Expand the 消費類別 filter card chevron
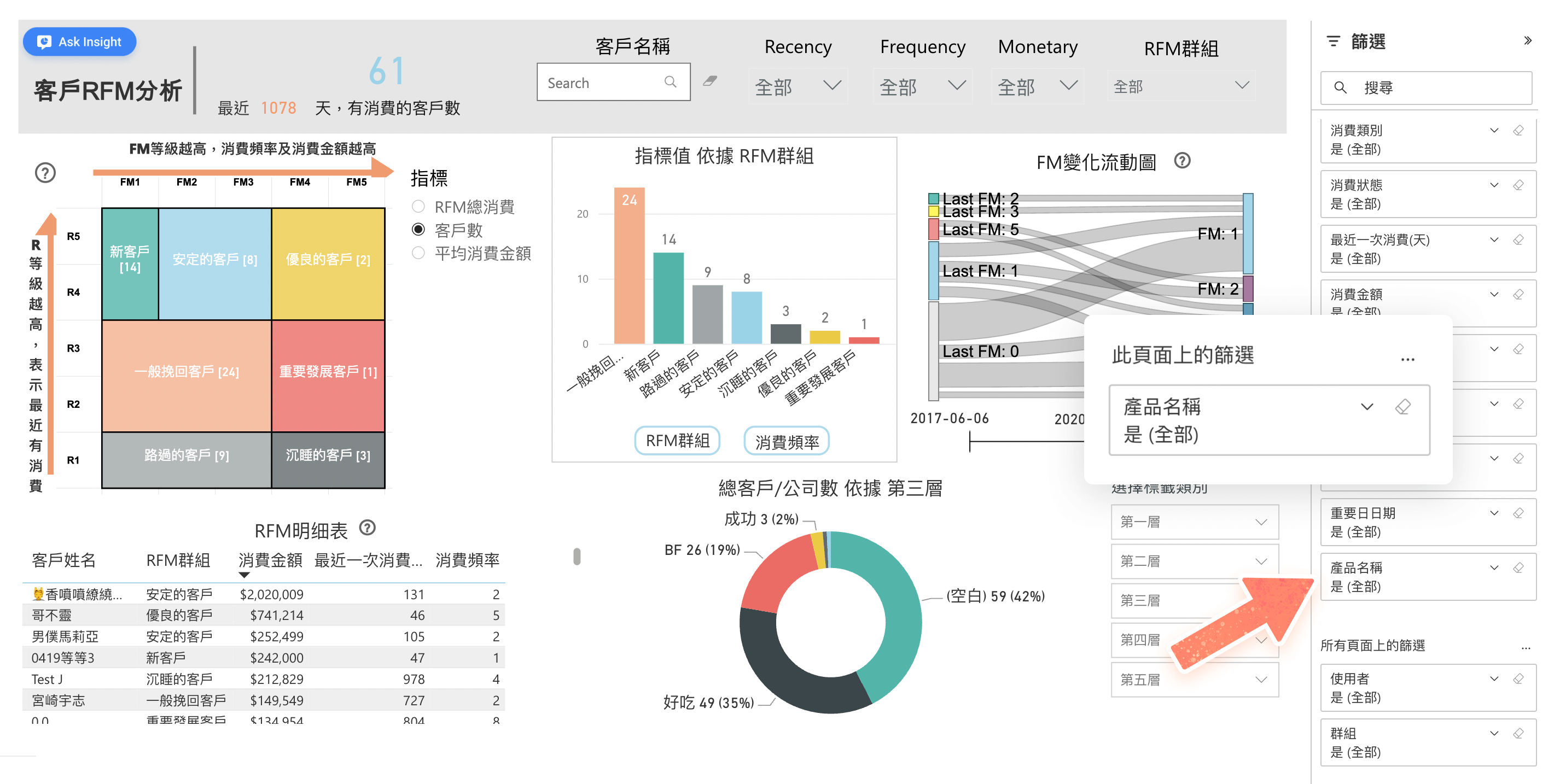 [x=1494, y=130]
